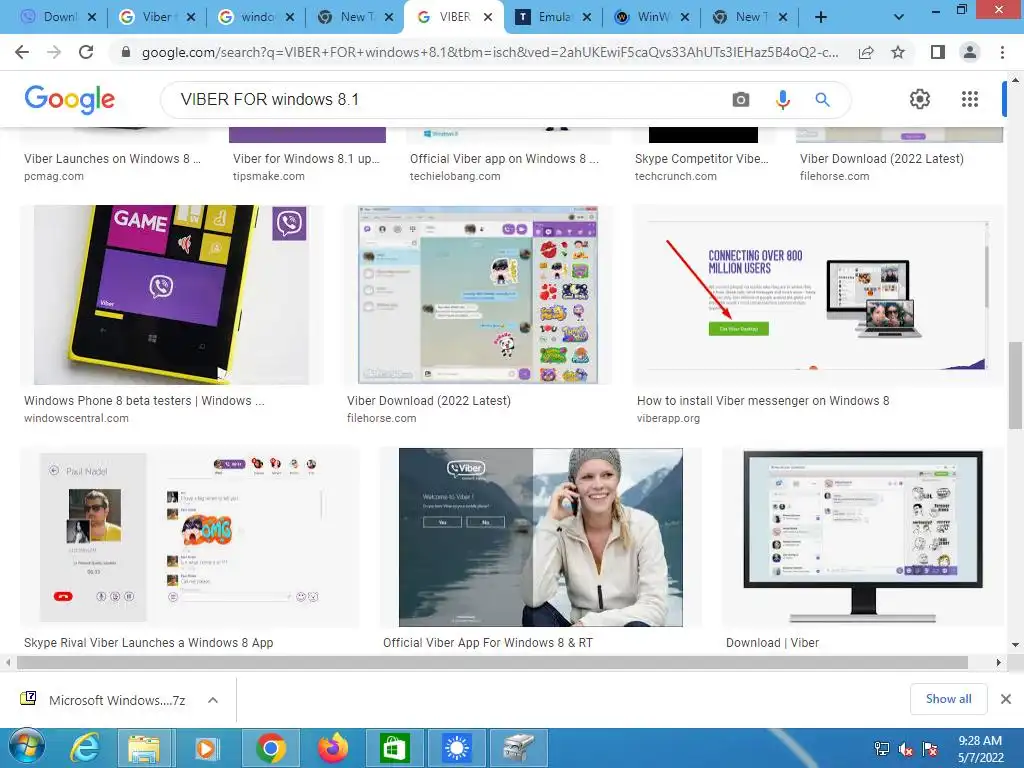The image size is (1024, 768).
Task: Go to the Google logo homepage
Action: (70, 99)
